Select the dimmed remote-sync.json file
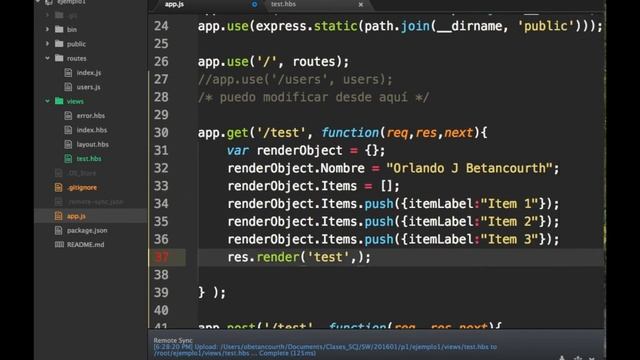640x360 pixels. pos(95,202)
